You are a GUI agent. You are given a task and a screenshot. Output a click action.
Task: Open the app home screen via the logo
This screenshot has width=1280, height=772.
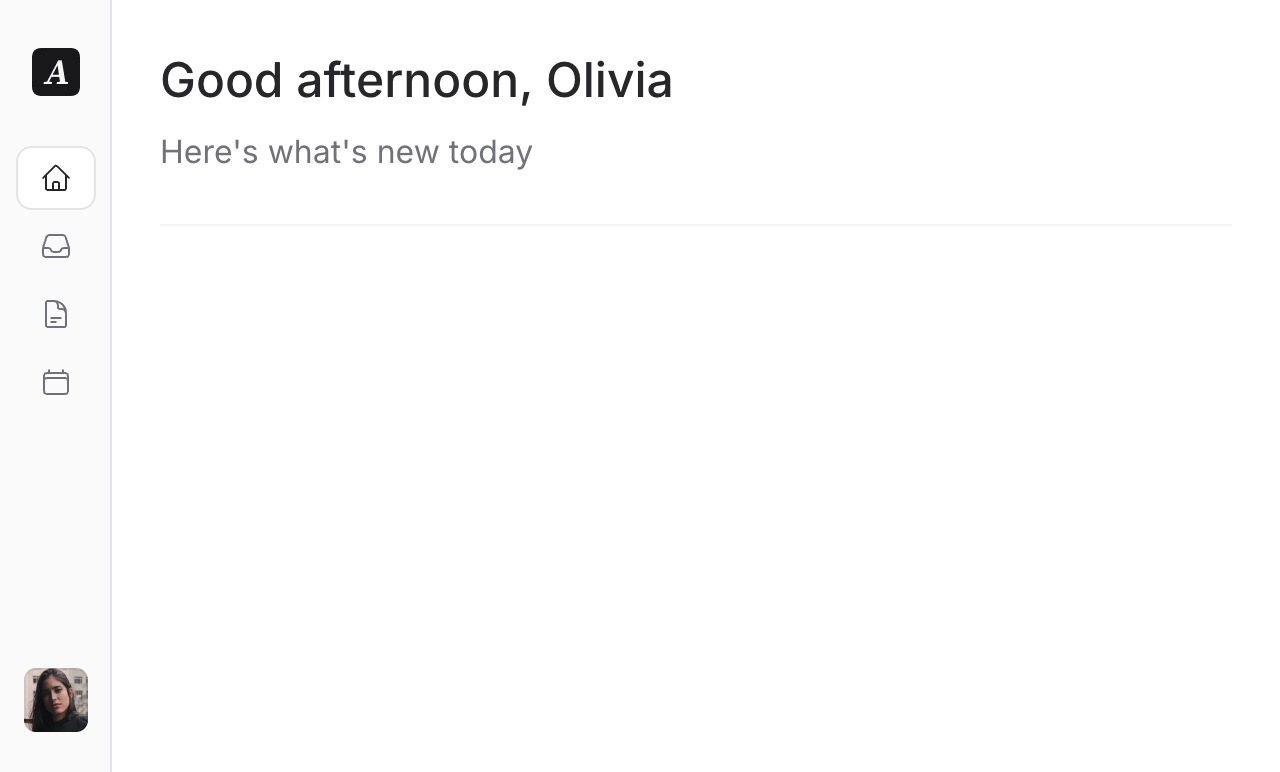(x=56, y=72)
